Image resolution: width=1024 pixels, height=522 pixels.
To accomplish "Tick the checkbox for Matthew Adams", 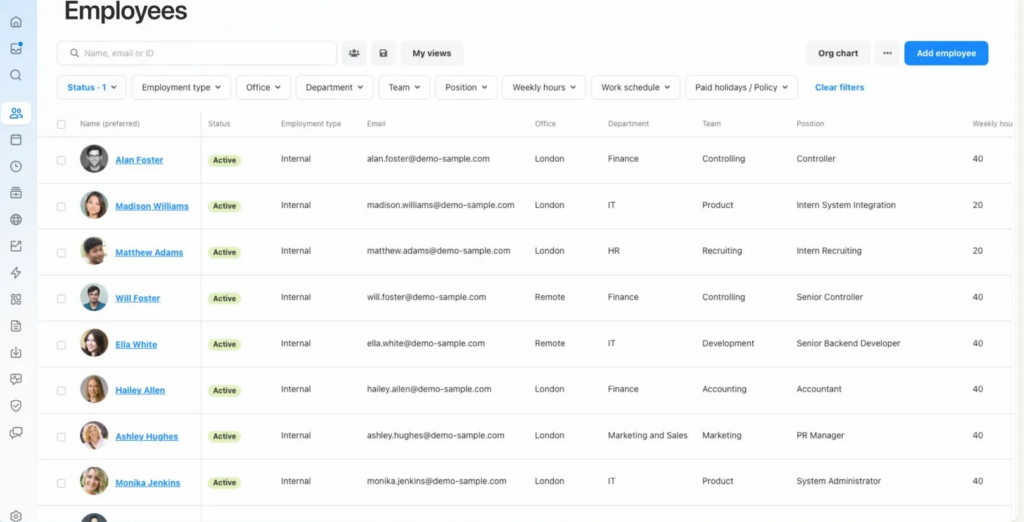I will click(61, 253).
